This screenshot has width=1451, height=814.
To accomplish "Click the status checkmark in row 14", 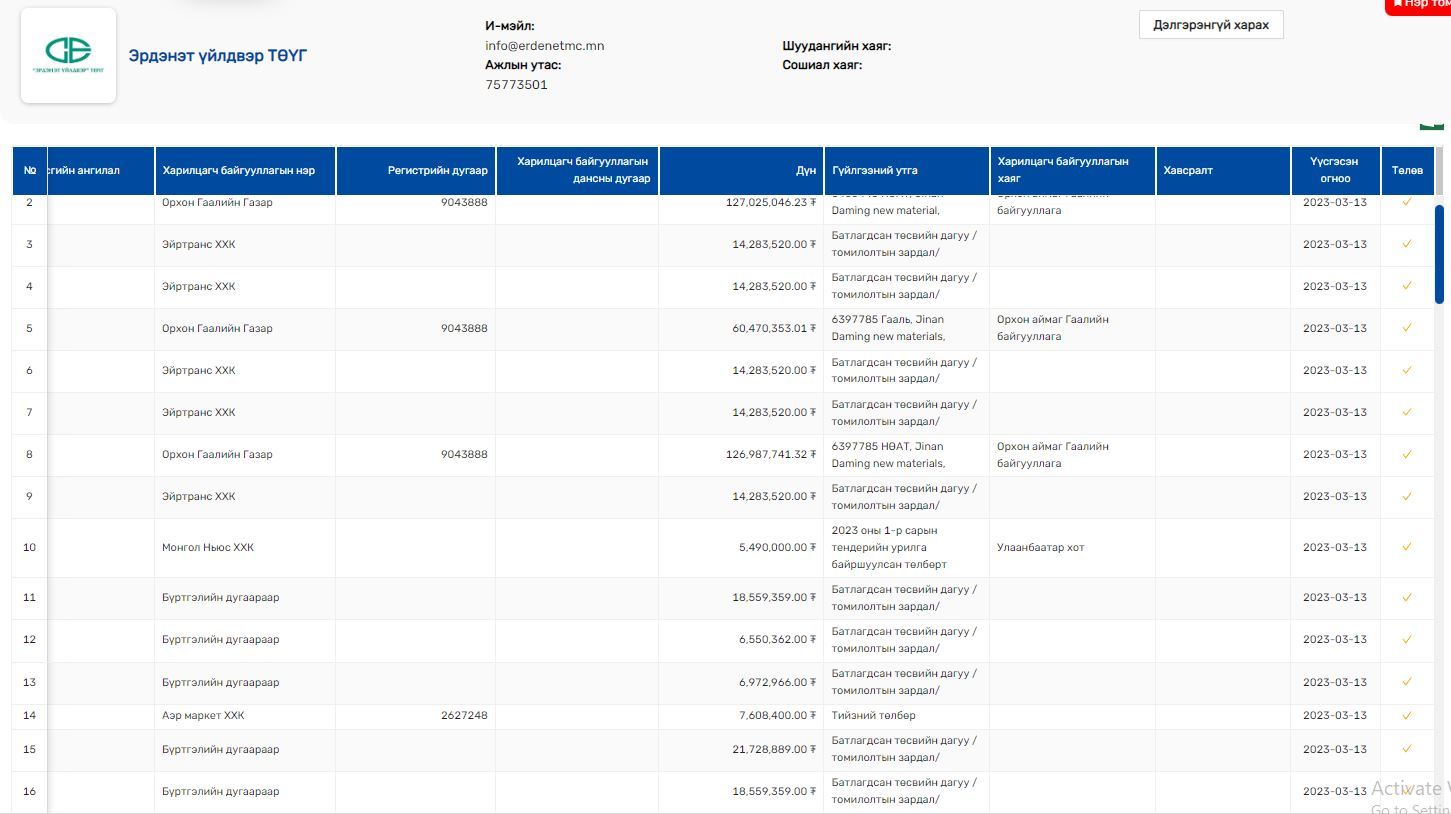I will click(x=1407, y=715).
